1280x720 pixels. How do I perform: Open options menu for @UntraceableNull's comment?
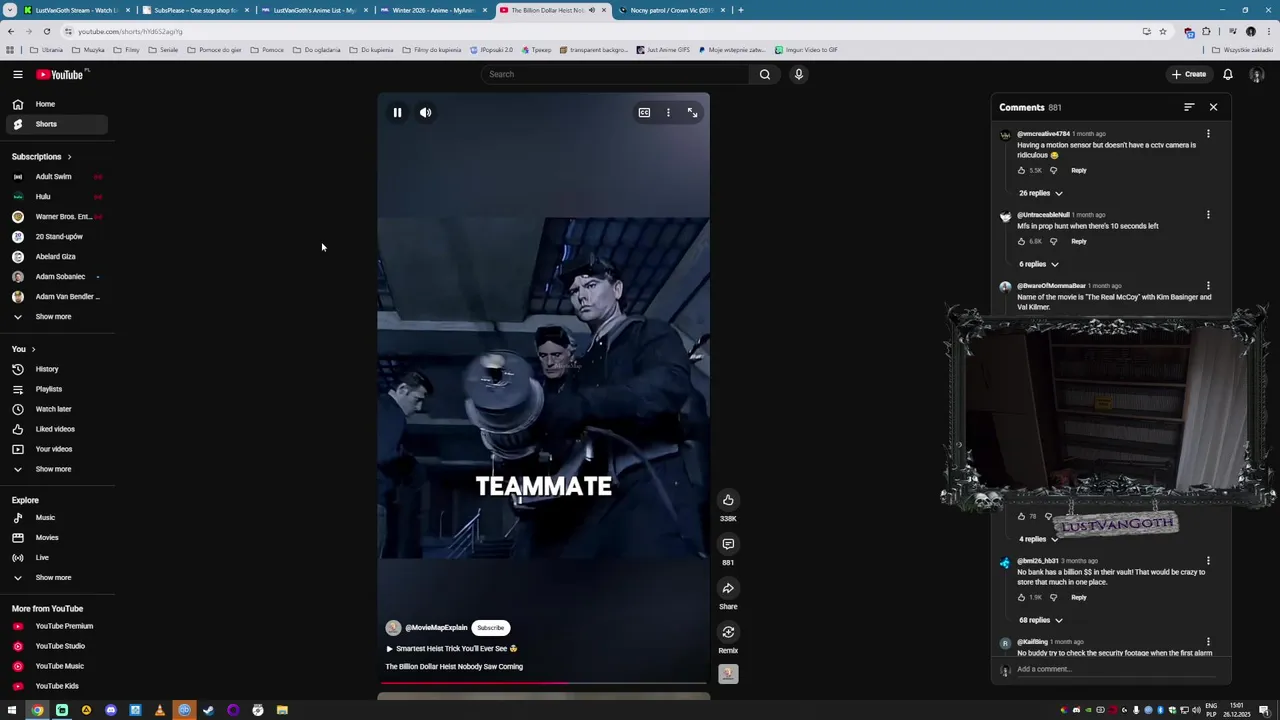pyautogui.click(x=1208, y=215)
